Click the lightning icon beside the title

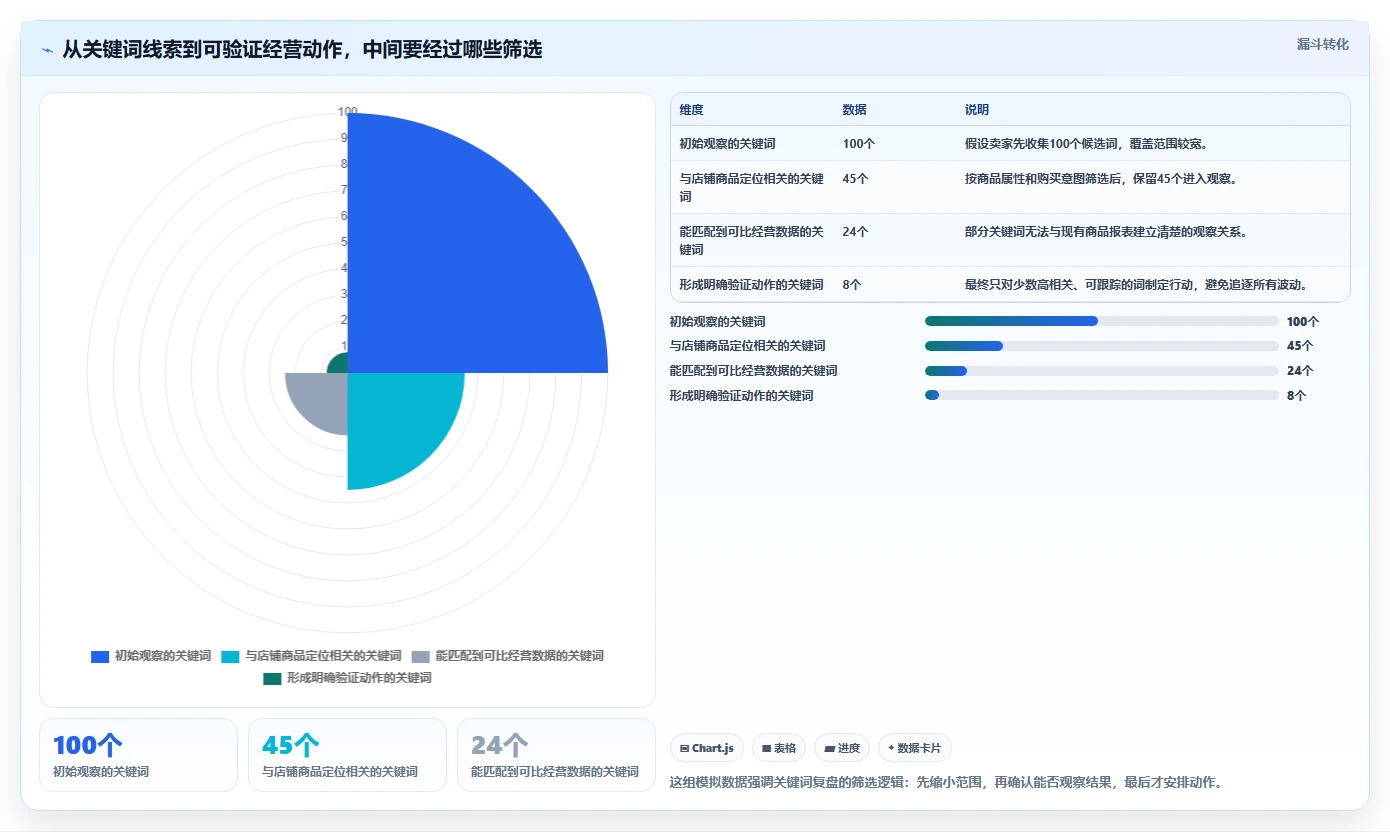[x=48, y=49]
